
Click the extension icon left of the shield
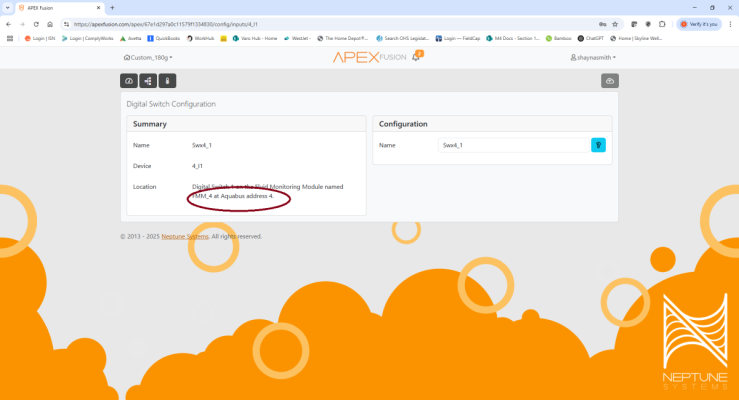pyautogui.click(x=634, y=24)
